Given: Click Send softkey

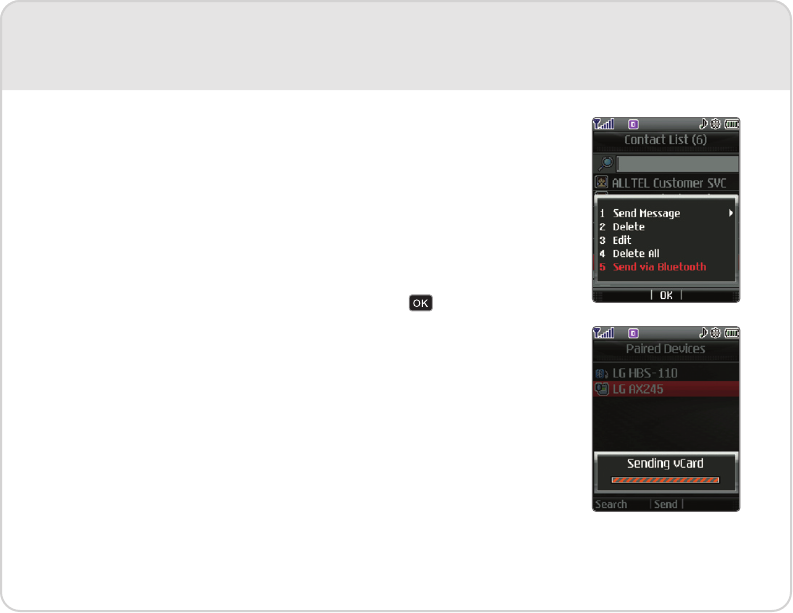Looking at the screenshot, I should (x=666, y=504).
